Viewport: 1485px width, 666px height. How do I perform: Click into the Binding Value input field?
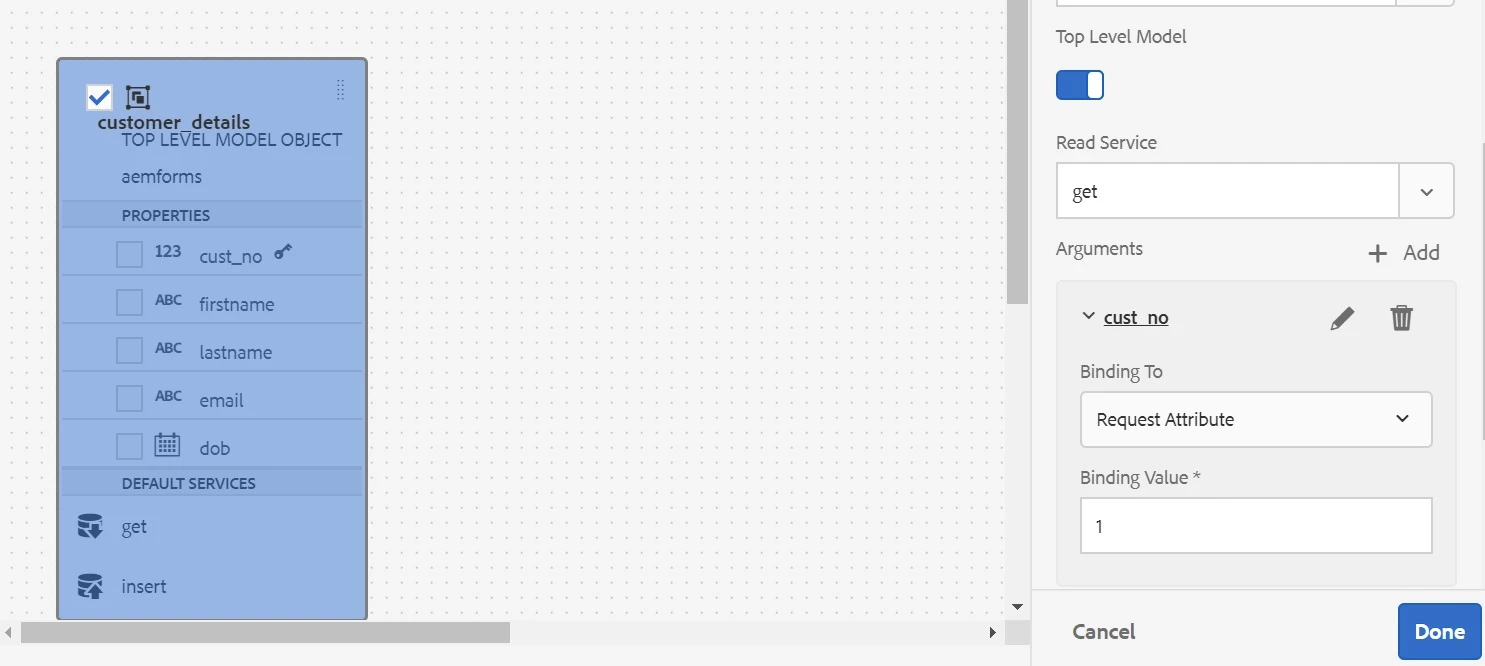pyautogui.click(x=1256, y=525)
